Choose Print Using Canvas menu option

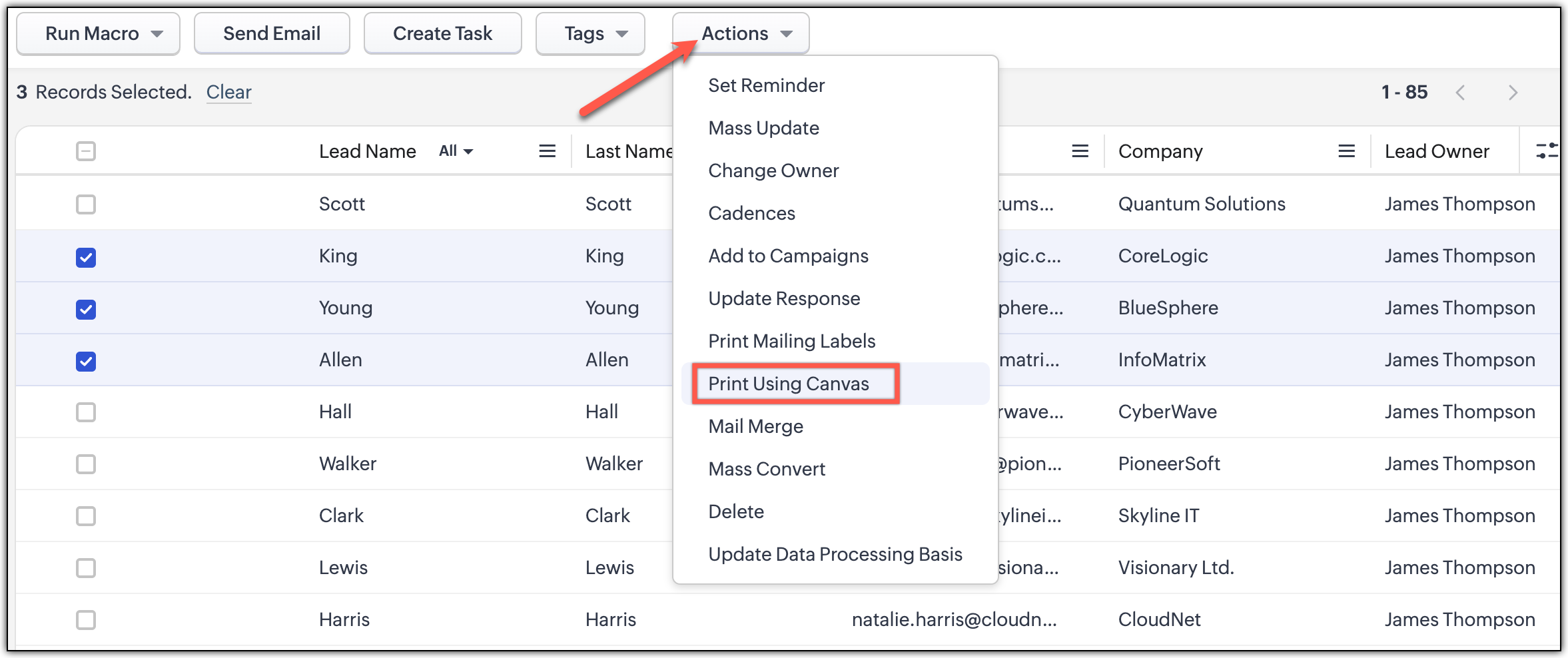[x=789, y=384]
